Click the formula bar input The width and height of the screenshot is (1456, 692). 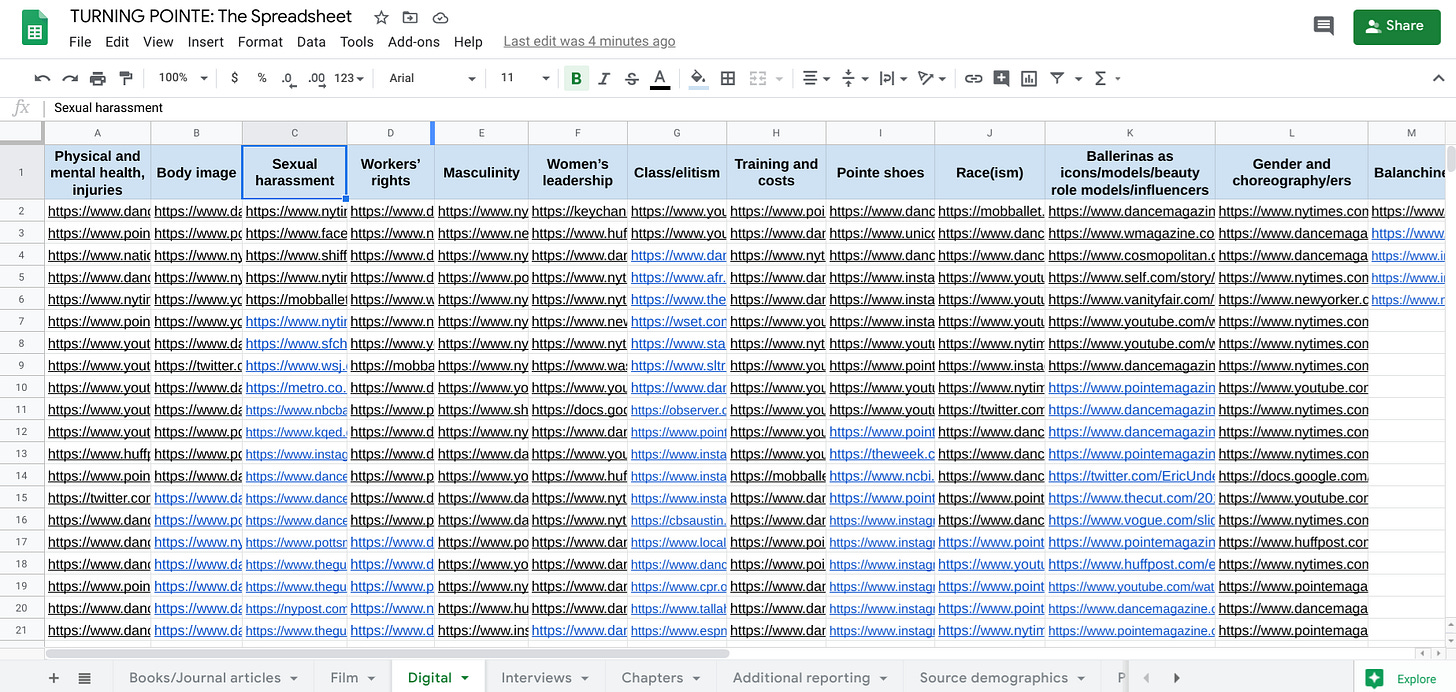[750, 108]
